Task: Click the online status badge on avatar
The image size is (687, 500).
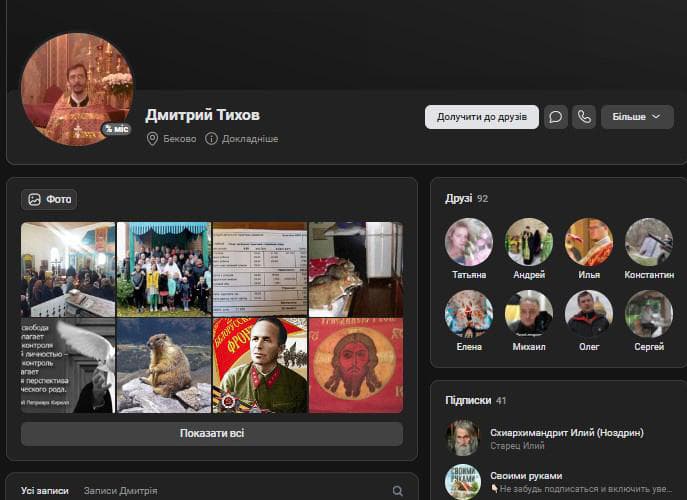Action: pyautogui.click(x=116, y=129)
